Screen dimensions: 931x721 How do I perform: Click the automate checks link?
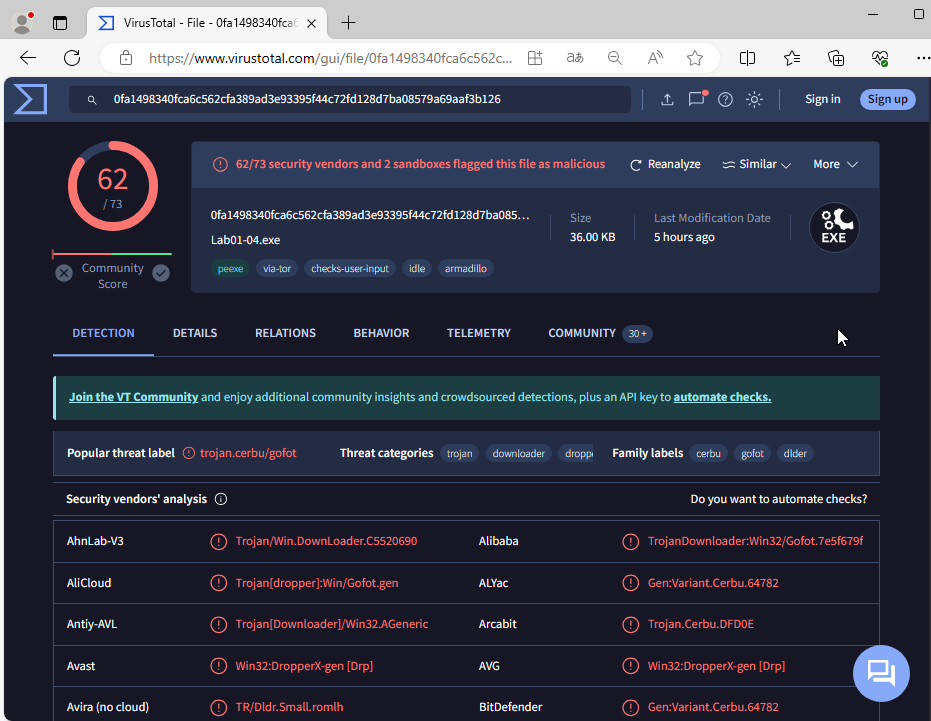[722, 397]
